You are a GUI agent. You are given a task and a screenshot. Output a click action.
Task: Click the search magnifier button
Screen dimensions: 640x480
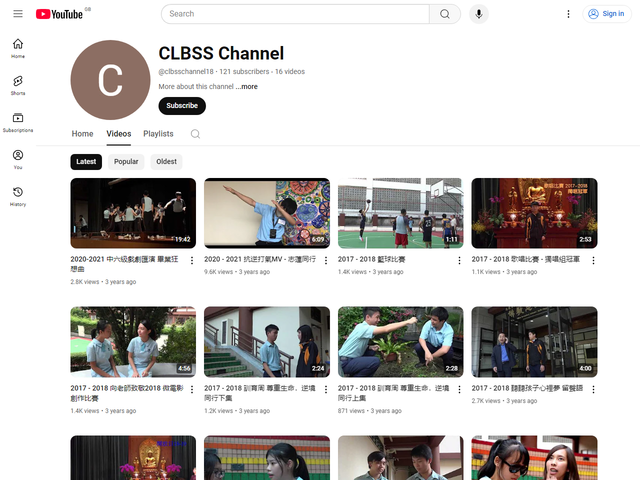tap(444, 14)
